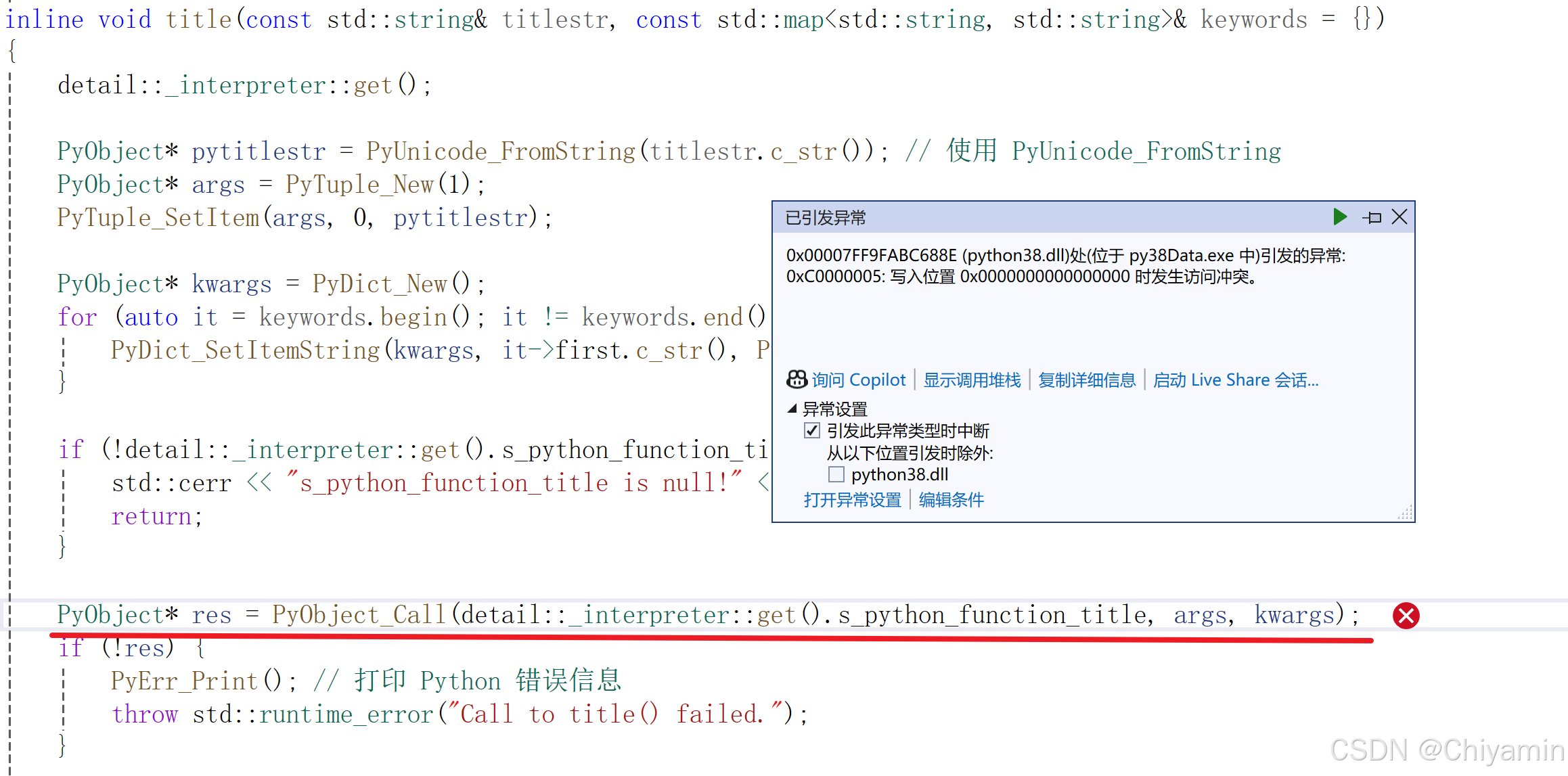Start Live Share session link
Viewport: 1568px width, 776px height.
click(x=1235, y=380)
